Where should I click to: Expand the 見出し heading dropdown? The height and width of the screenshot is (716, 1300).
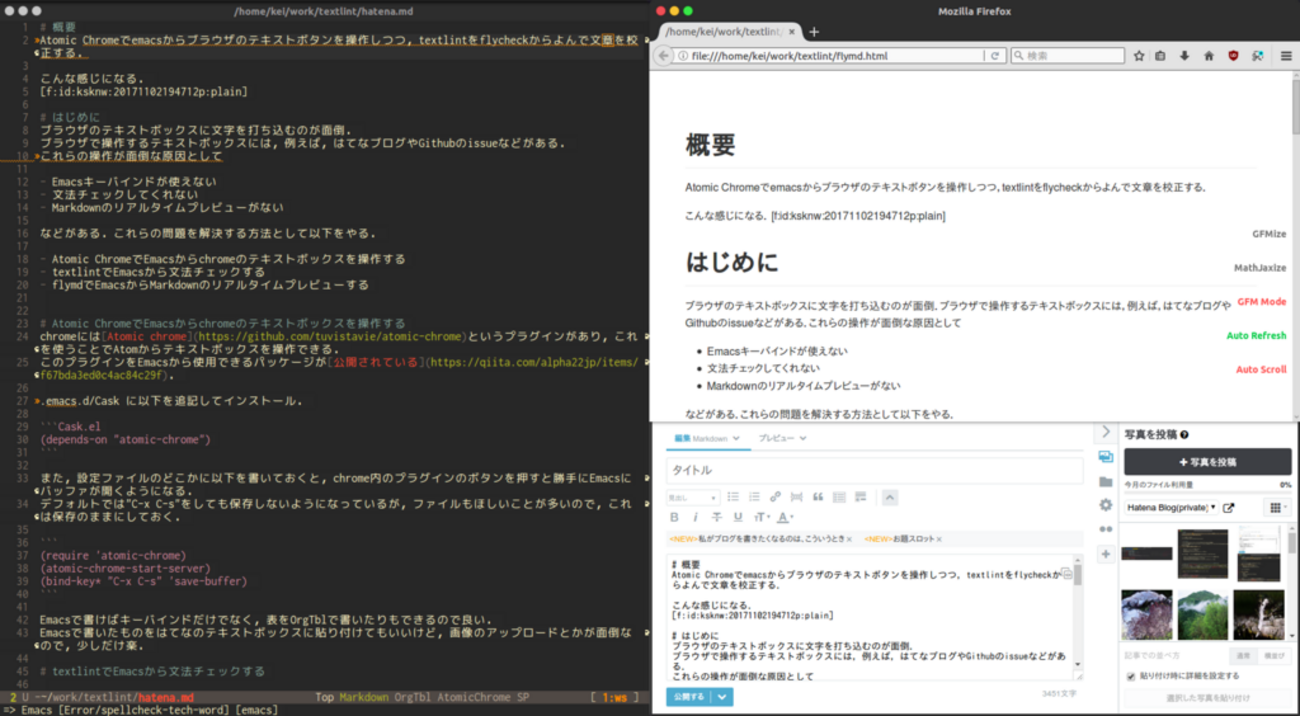click(693, 497)
